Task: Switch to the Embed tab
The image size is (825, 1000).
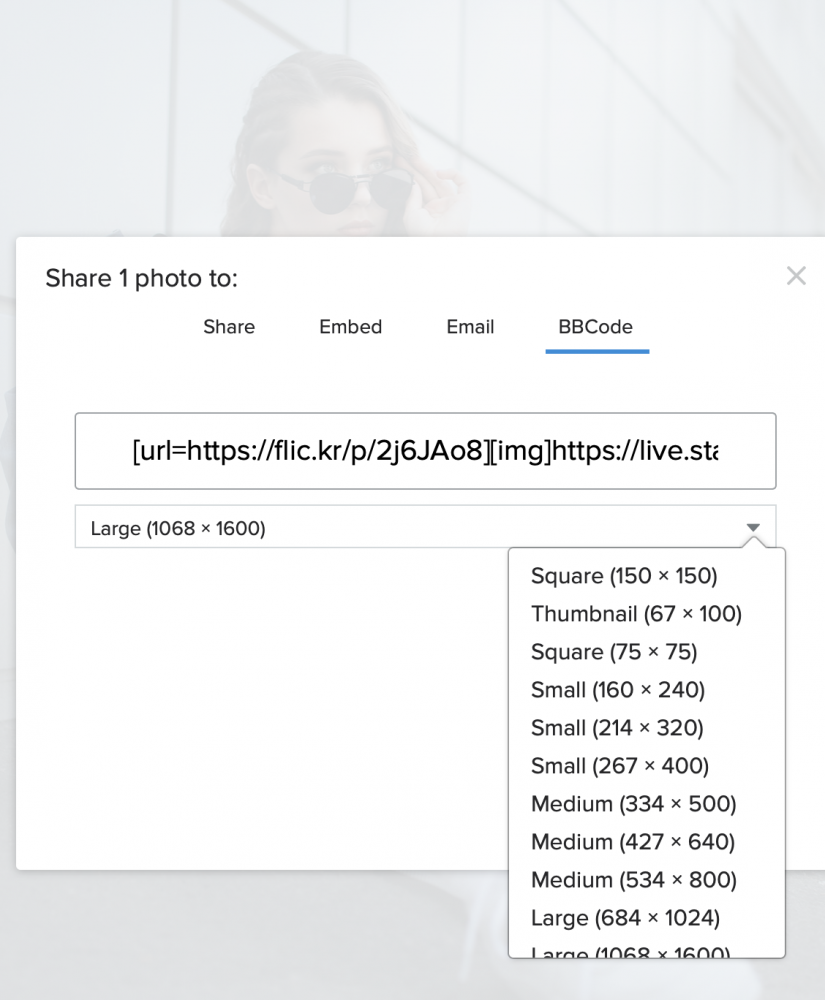Action: pos(351,327)
